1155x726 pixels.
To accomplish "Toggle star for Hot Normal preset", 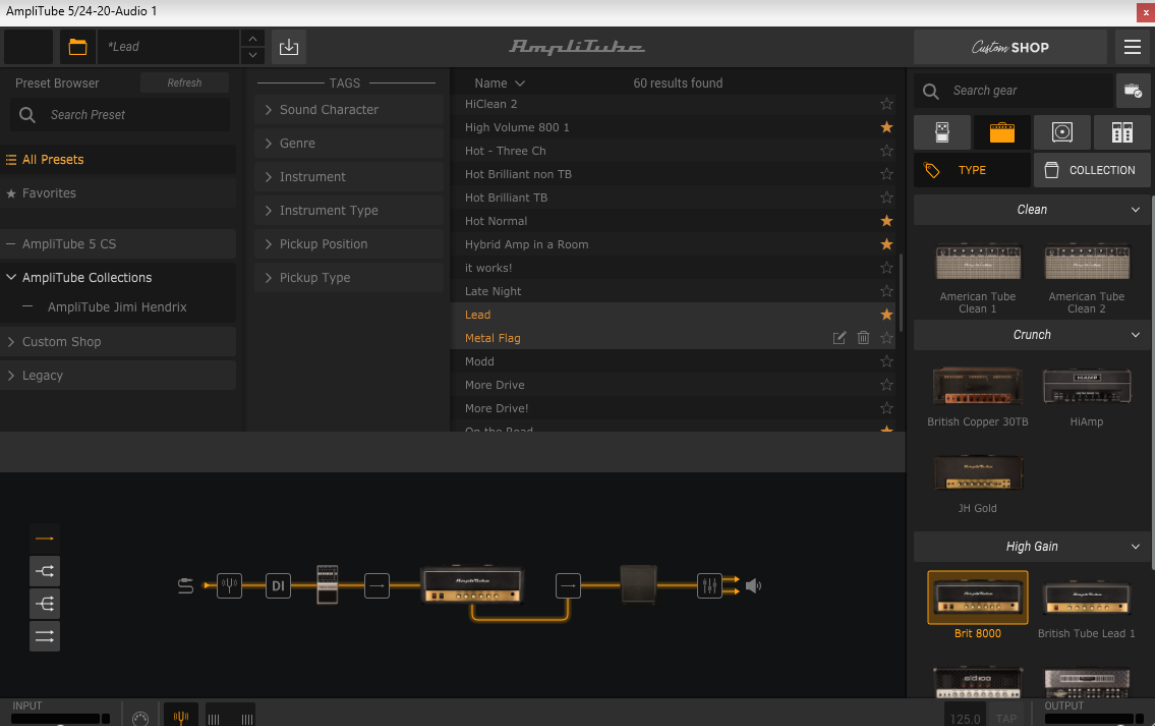I will [x=887, y=221].
